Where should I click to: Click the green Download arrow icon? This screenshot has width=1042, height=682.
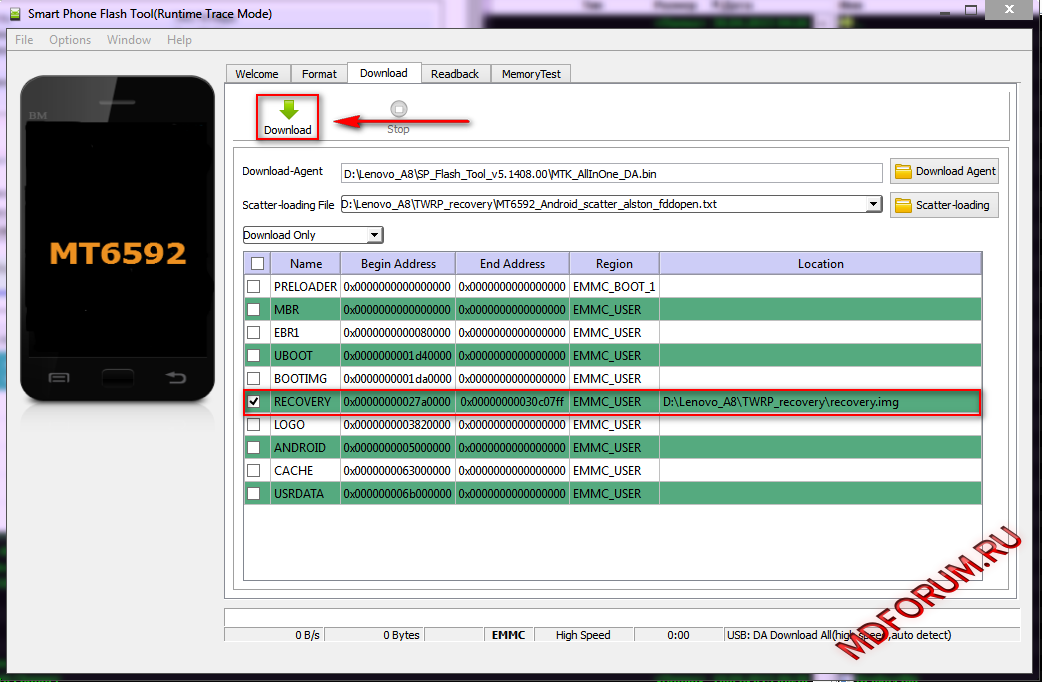pyautogui.click(x=288, y=110)
